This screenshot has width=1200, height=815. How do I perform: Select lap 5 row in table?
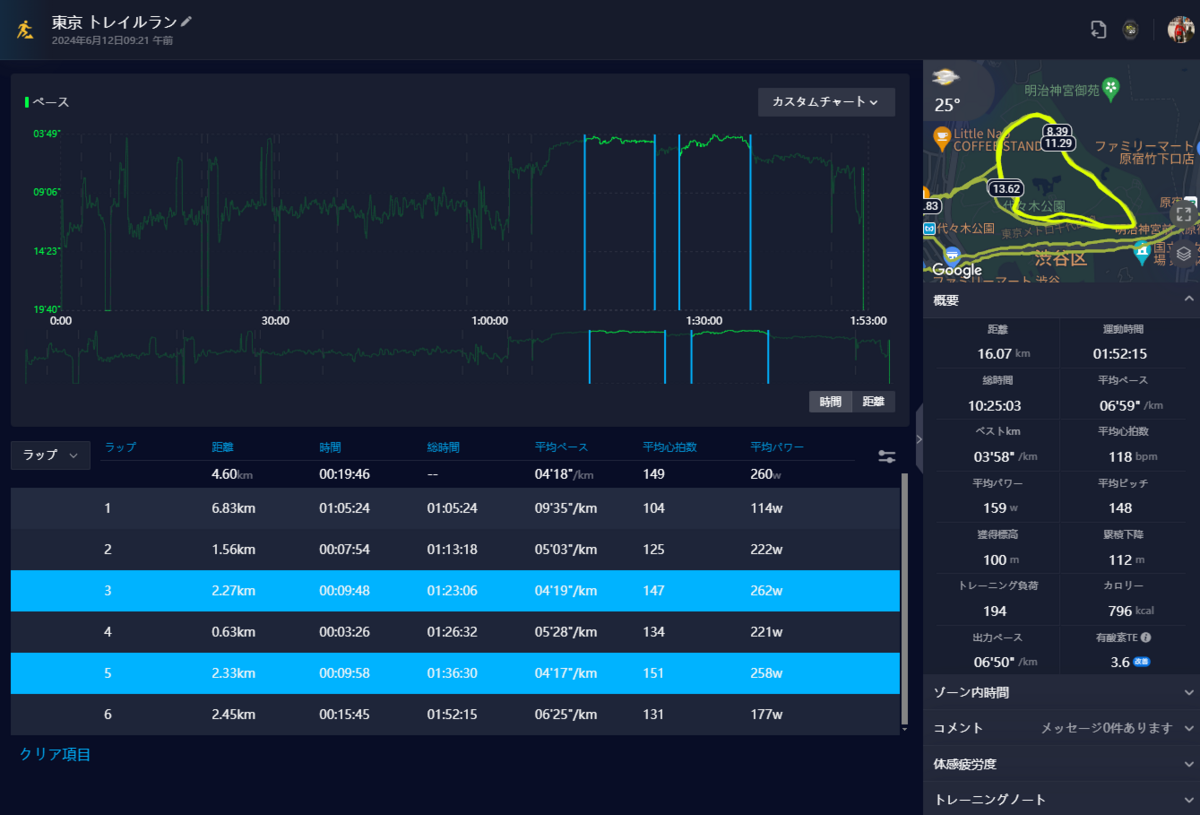click(455, 673)
